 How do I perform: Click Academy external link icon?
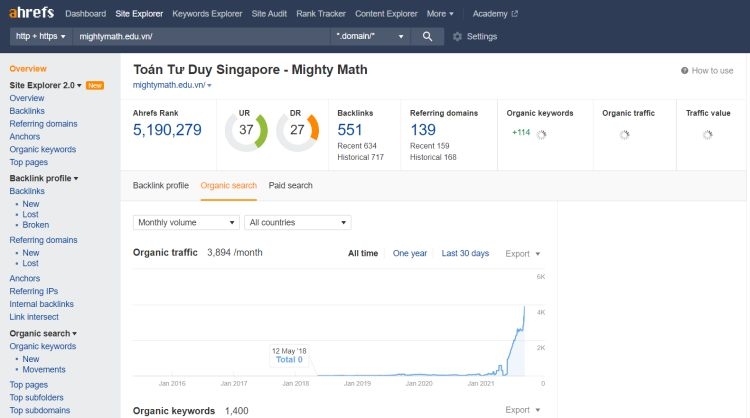(515, 14)
